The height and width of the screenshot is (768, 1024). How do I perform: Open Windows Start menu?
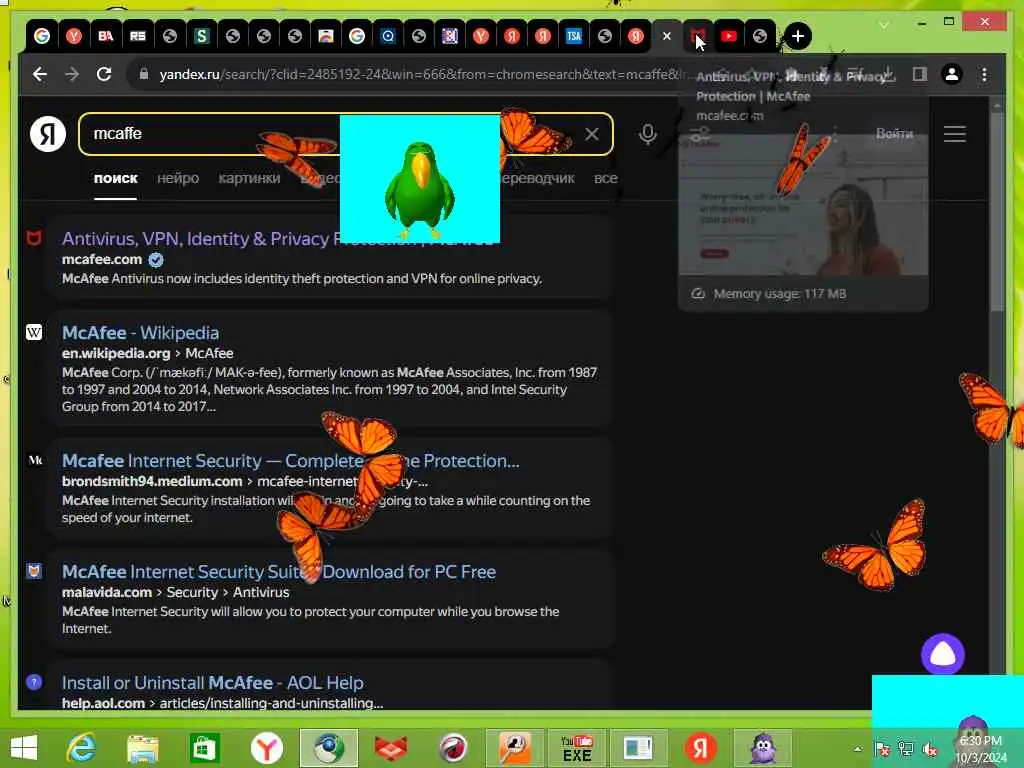pos(24,747)
